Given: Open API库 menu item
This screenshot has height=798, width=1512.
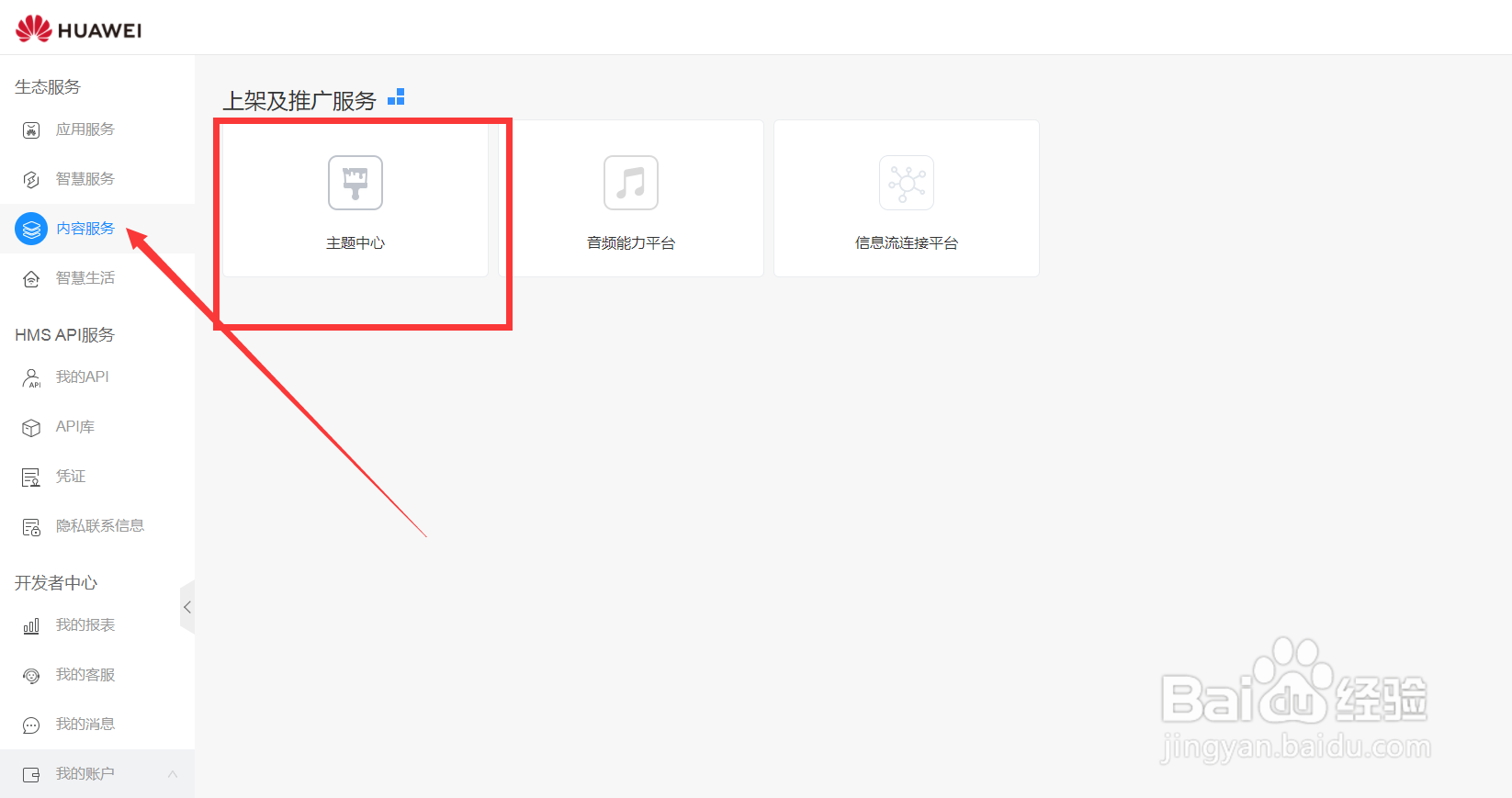Looking at the screenshot, I should coord(75,427).
